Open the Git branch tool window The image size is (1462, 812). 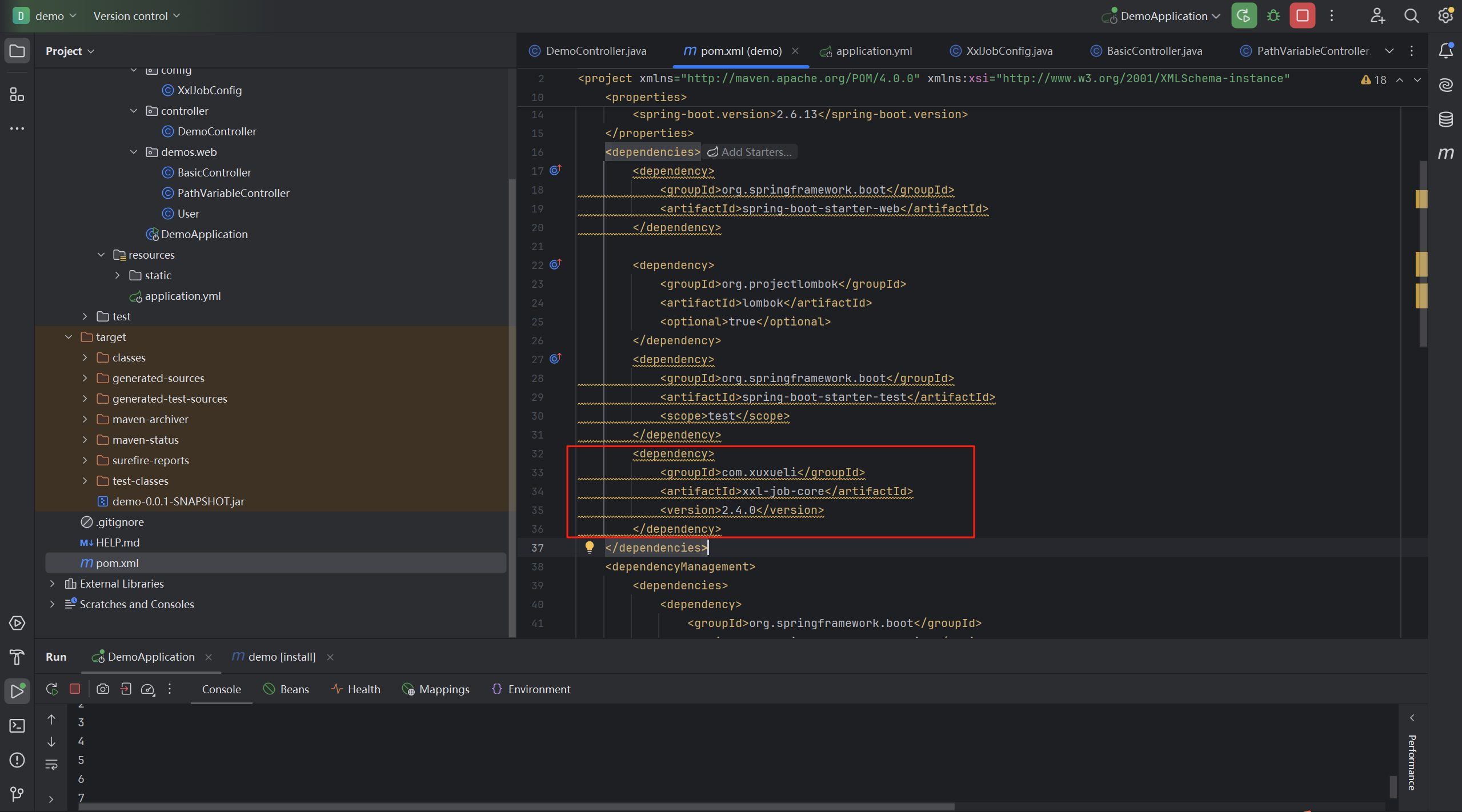[x=17, y=794]
